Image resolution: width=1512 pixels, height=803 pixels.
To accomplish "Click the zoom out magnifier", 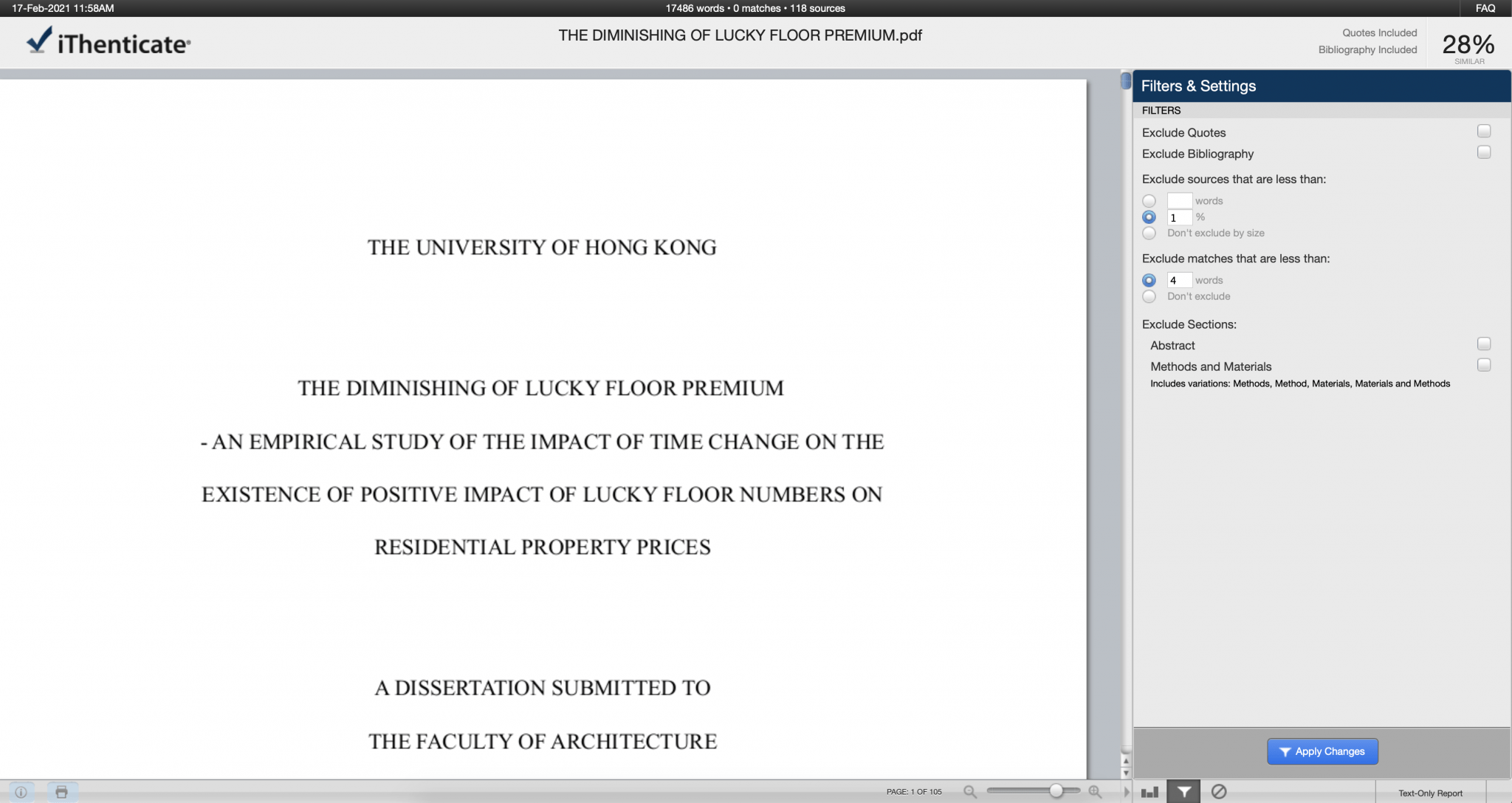I will point(970,792).
